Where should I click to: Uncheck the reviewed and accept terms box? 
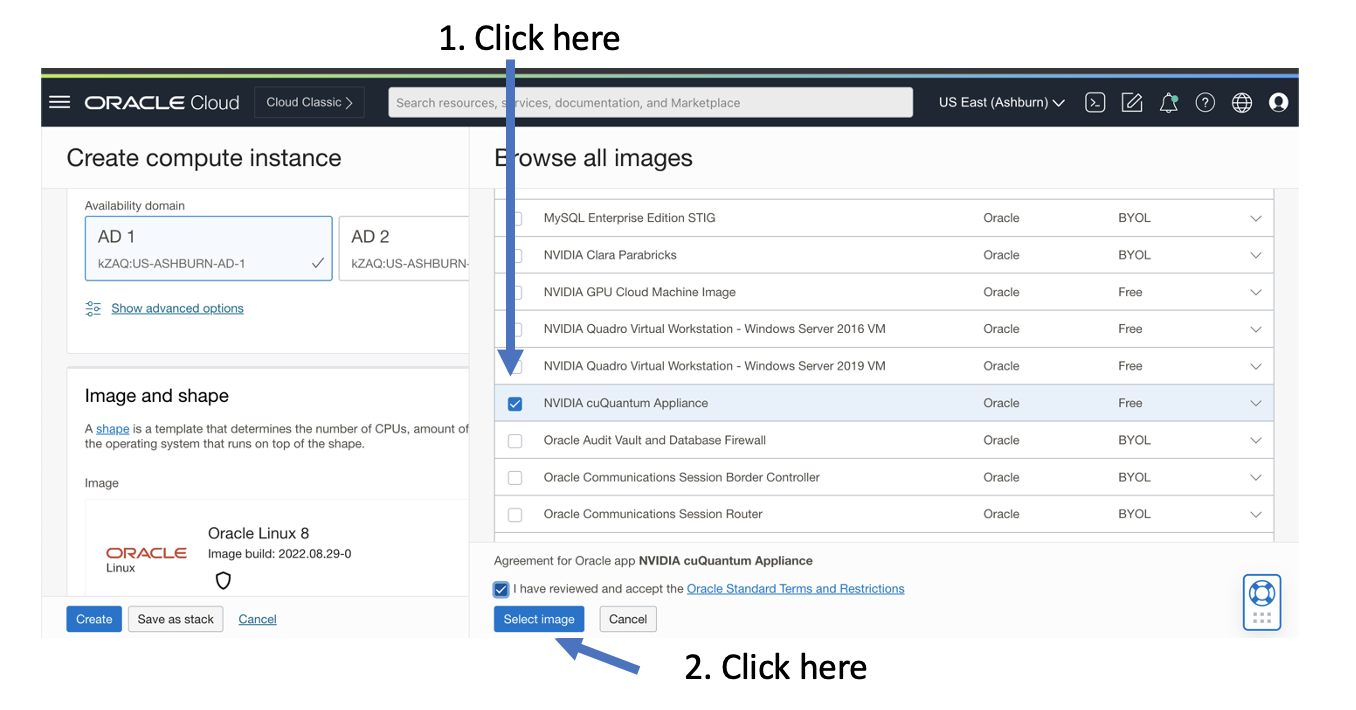[x=501, y=589]
